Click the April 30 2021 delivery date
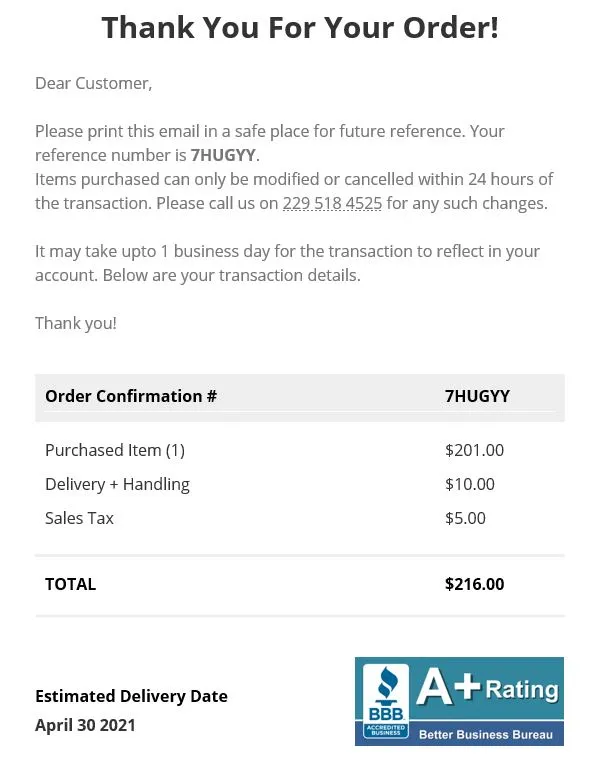Screen dimensions: 593x762 tap(85, 725)
